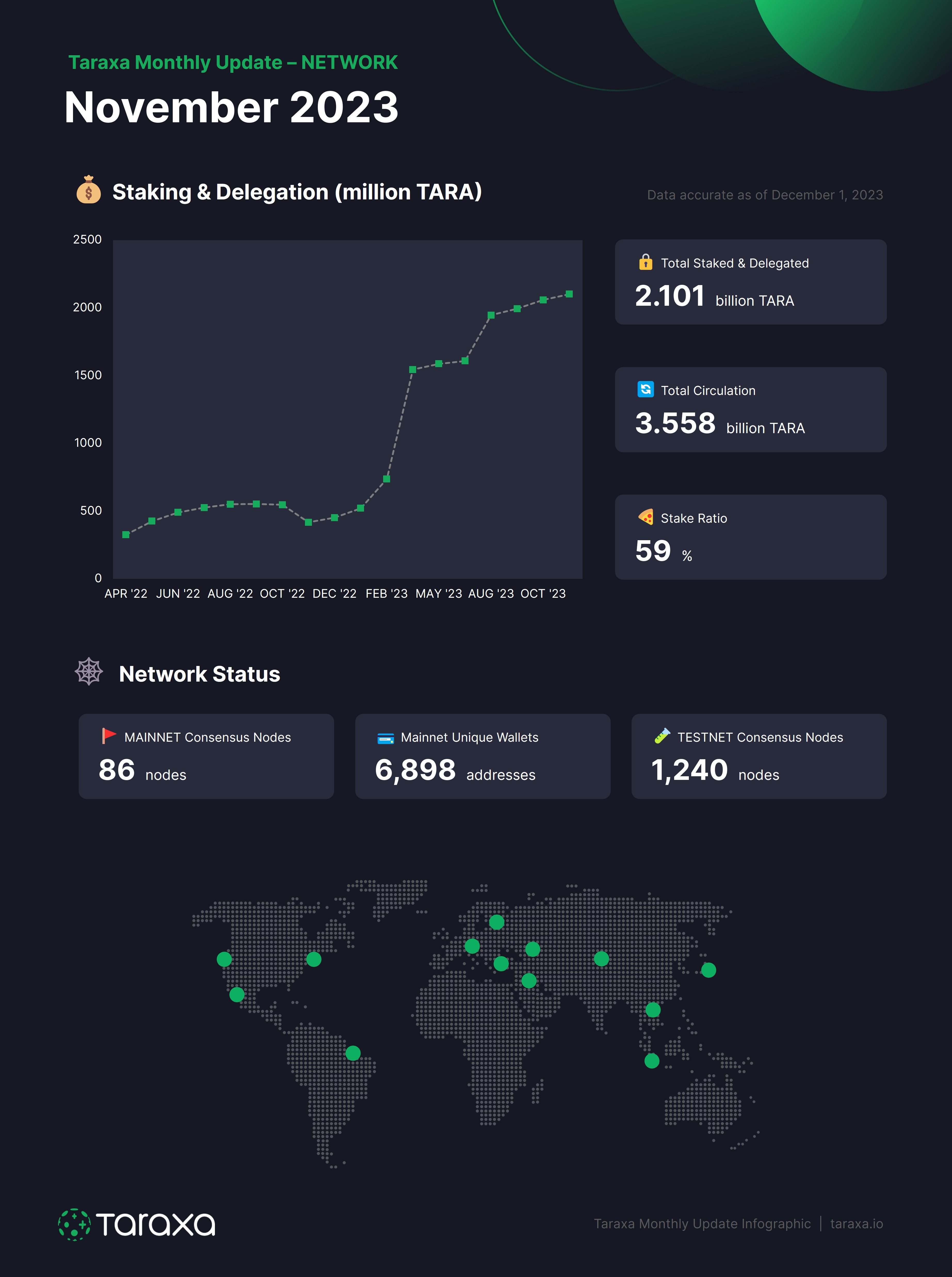The height and width of the screenshot is (1277, 952).
Task: Click the test tube icon for TESTNET Consensus Nodes
Action: pyautogui.click(x=662, y=736)
